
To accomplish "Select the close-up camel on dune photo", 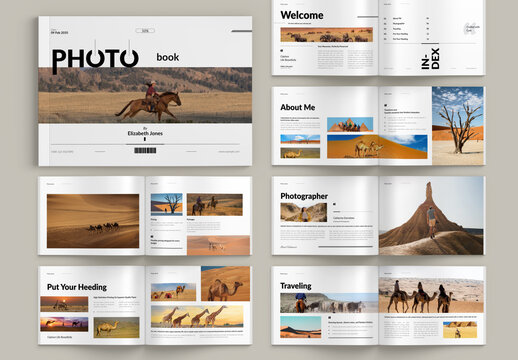I will tap(225, 284).
